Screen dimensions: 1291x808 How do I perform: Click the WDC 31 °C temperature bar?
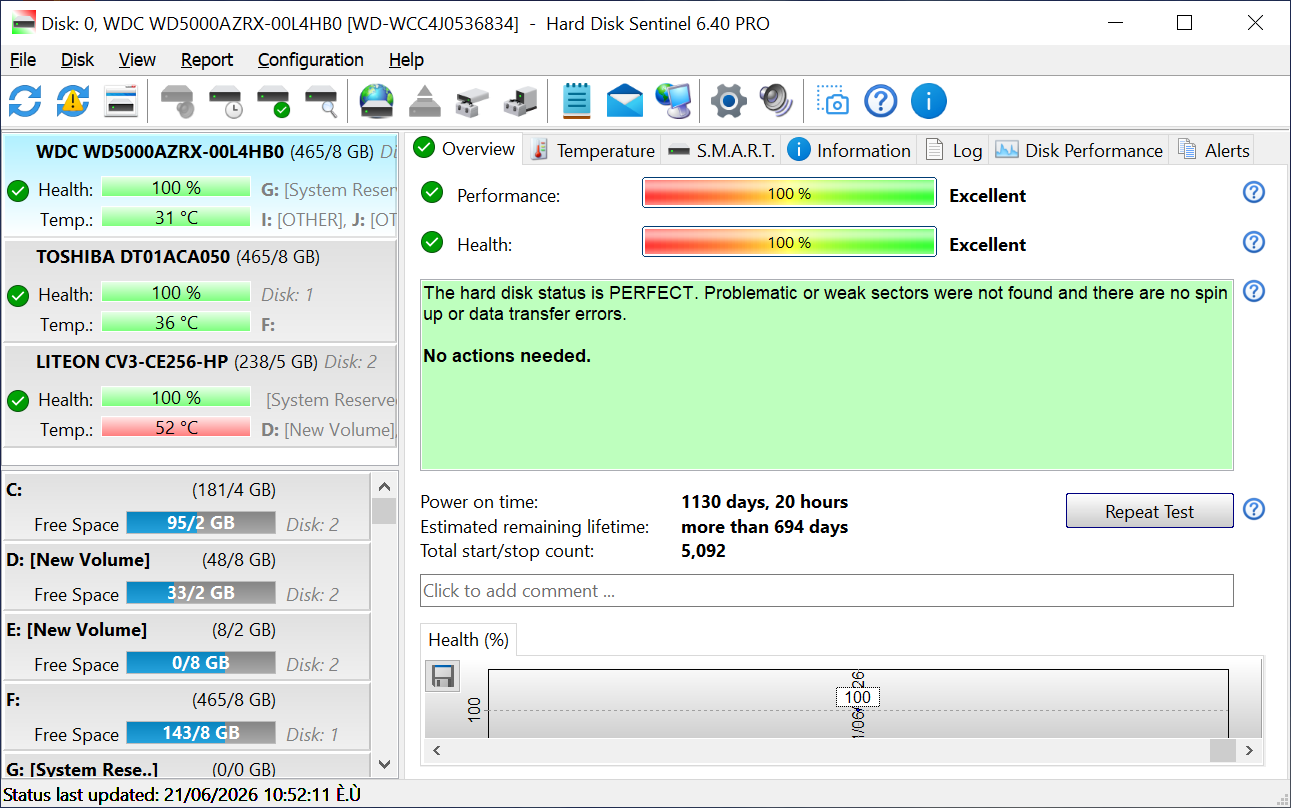pos(176,217)
